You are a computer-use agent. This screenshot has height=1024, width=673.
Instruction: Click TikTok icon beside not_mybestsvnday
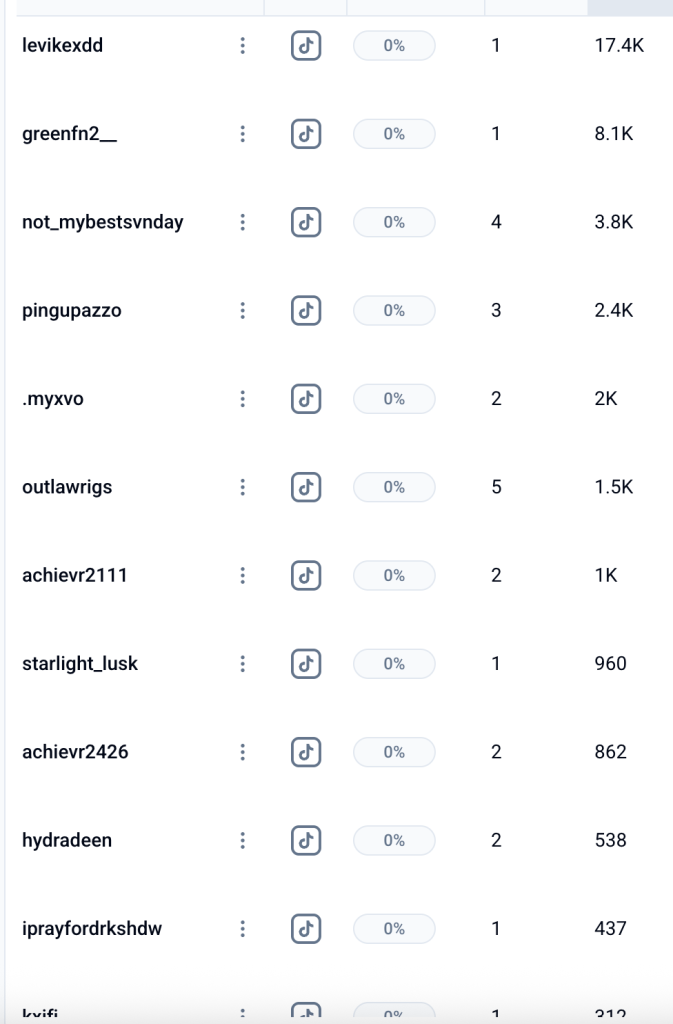306,222
